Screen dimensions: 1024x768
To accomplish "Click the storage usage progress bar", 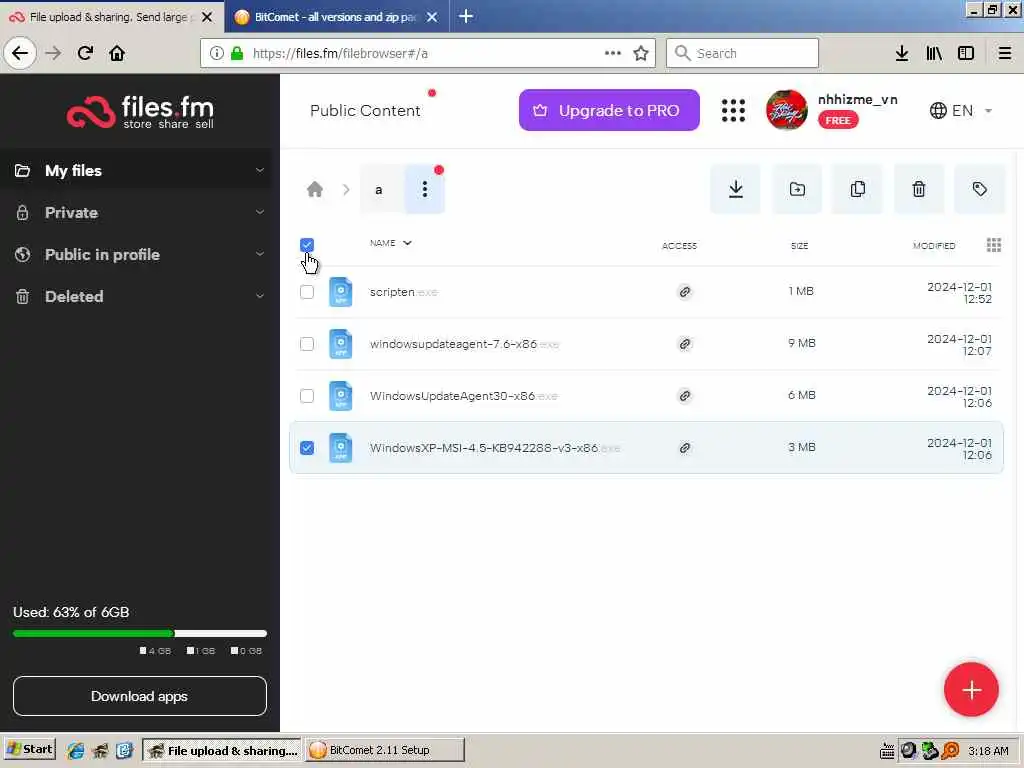I will (x=140, y=633).
